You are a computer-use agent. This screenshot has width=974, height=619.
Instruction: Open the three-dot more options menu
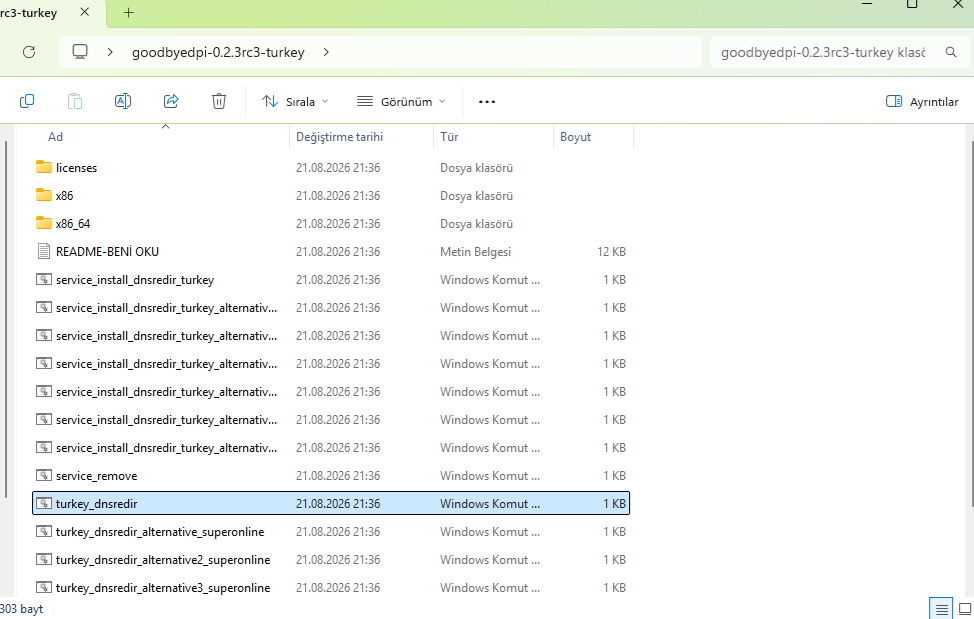487,101
